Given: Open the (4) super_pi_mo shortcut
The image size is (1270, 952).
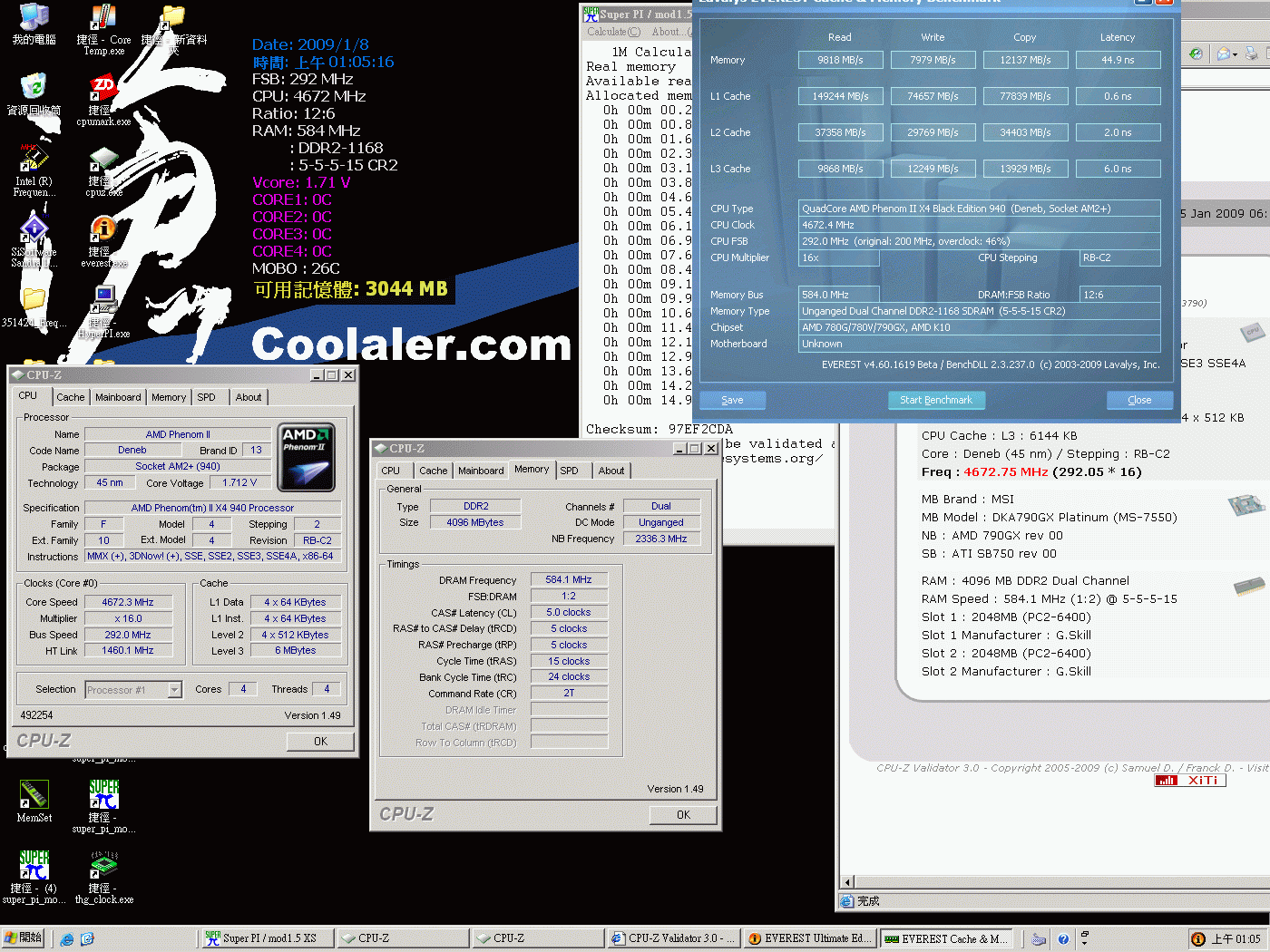Looking at the screenshot, I should (34, 878).
